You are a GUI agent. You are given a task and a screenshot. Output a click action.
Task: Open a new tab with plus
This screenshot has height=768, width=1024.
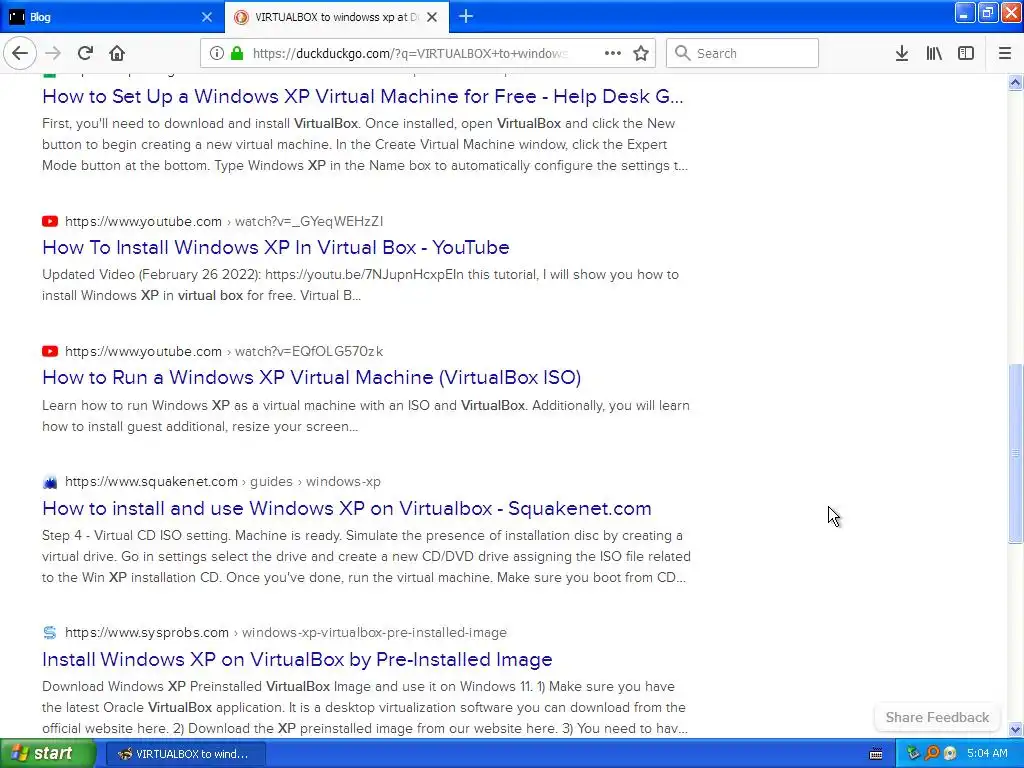[466, 16]
